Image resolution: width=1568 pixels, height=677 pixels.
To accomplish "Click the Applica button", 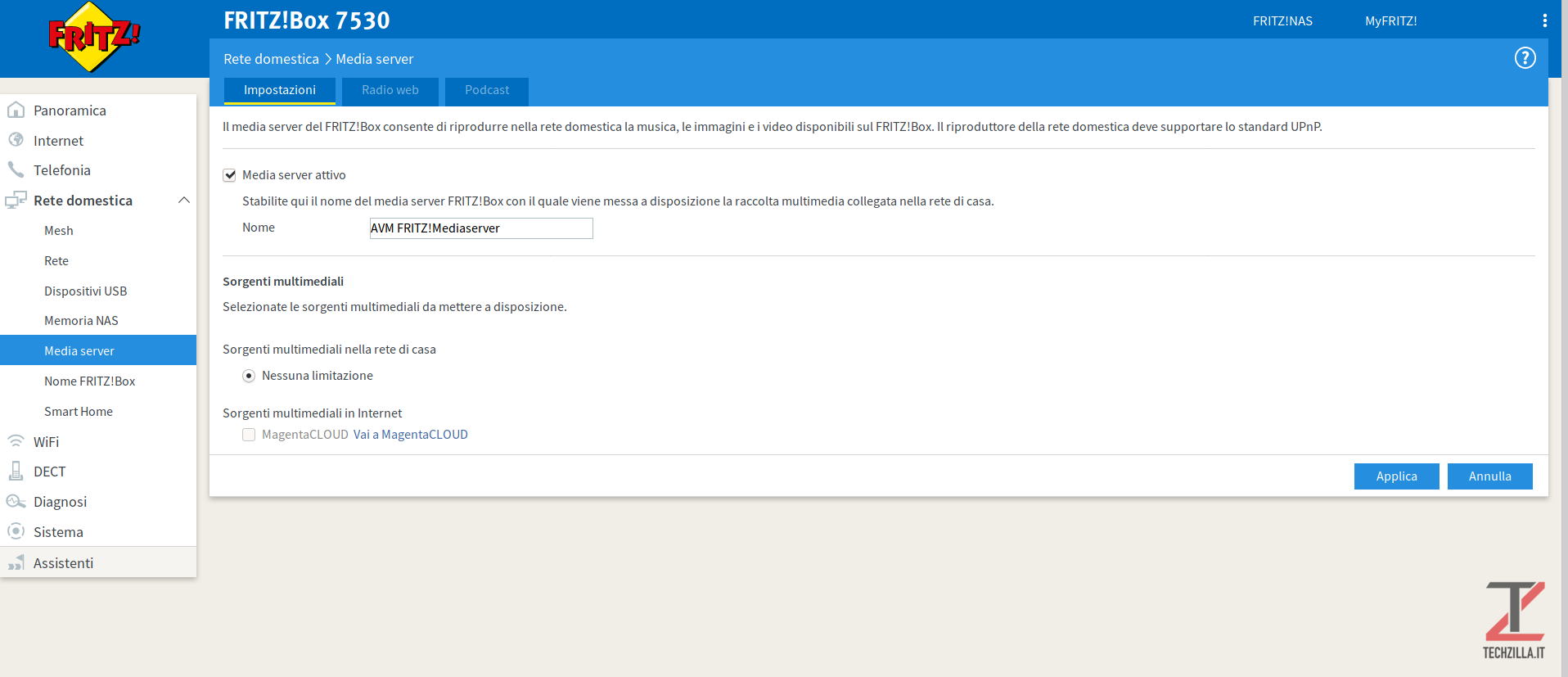I will (x=1396, y=476).
